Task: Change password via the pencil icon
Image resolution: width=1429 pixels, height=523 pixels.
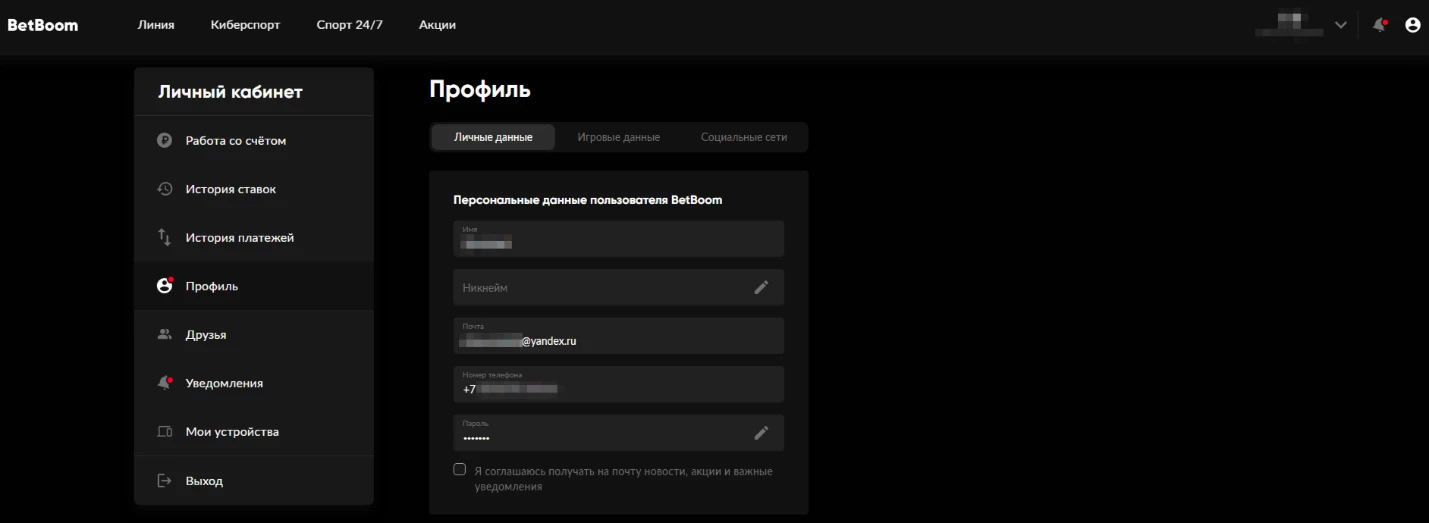Action: [761, 433]
